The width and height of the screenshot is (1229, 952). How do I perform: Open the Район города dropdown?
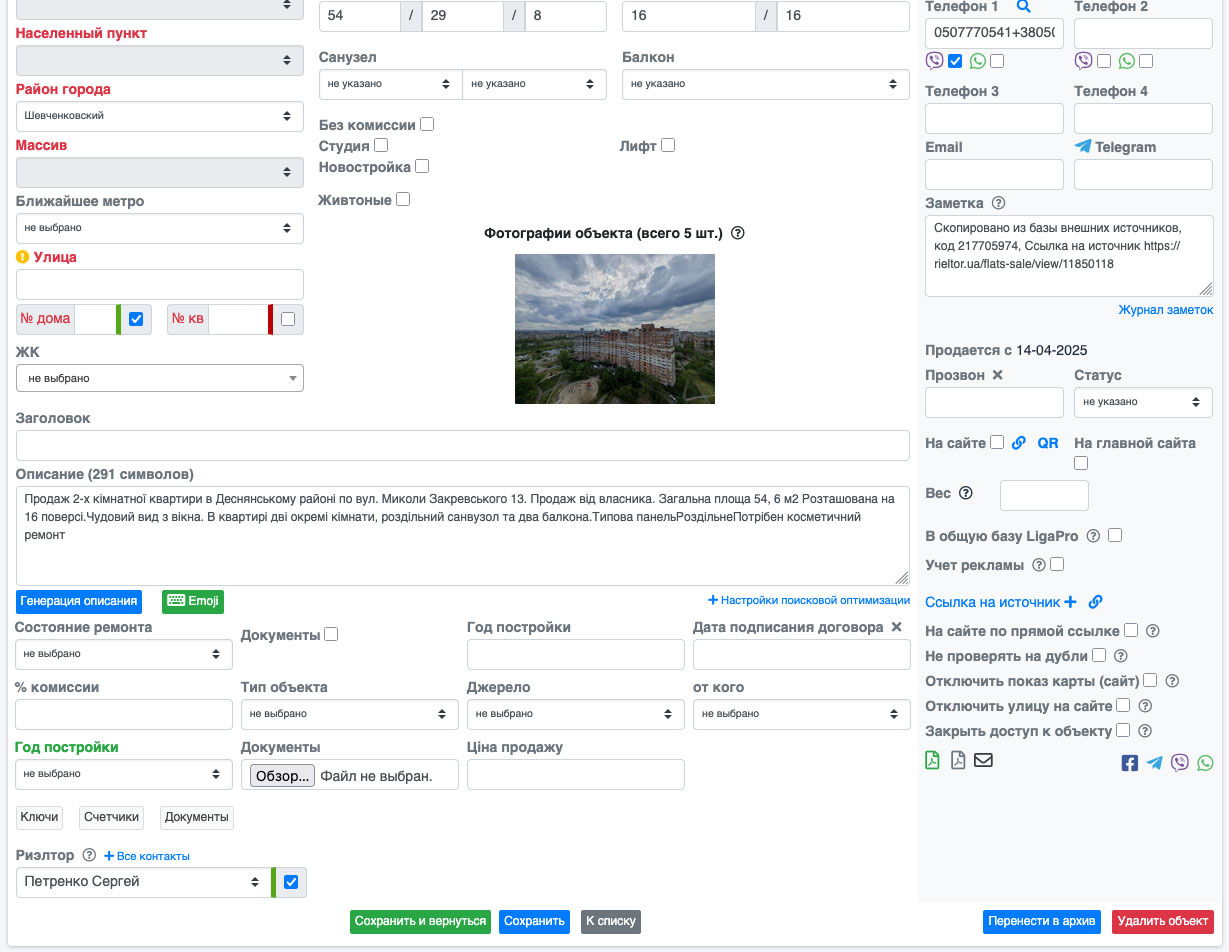160,116
